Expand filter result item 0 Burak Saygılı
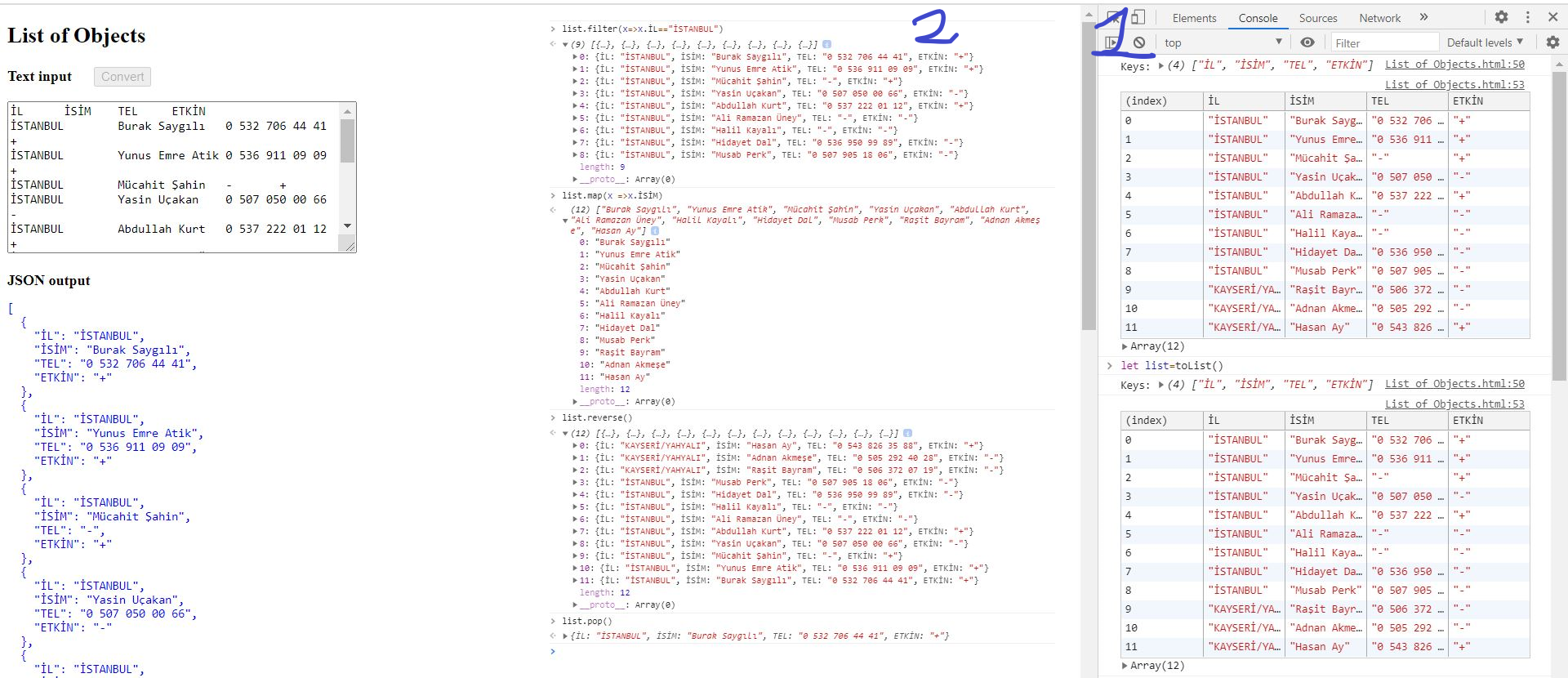This screenshot has height=678, width=1568. click(x=575, y=57)
